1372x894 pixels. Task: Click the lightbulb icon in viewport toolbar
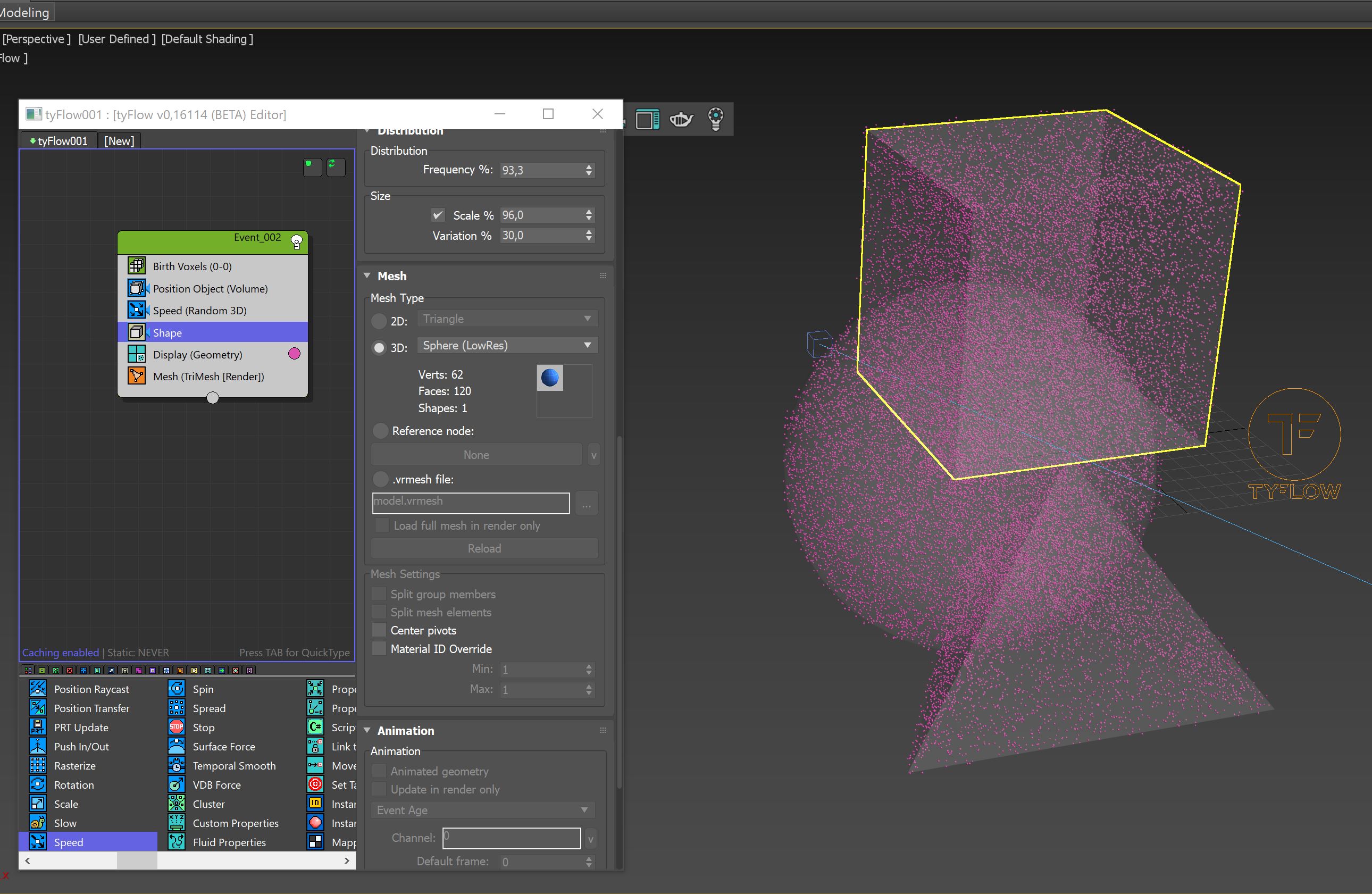(715, 119)
